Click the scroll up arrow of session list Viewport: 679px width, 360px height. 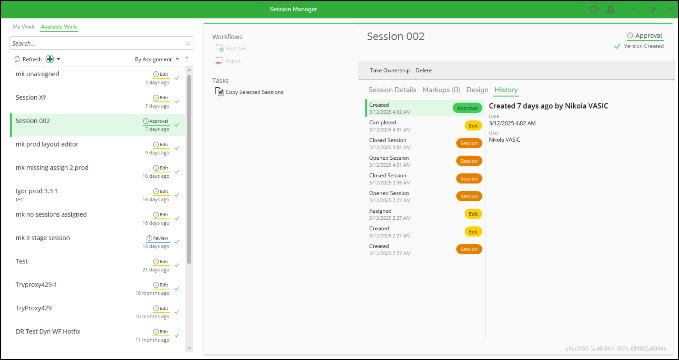pos(189,70)
